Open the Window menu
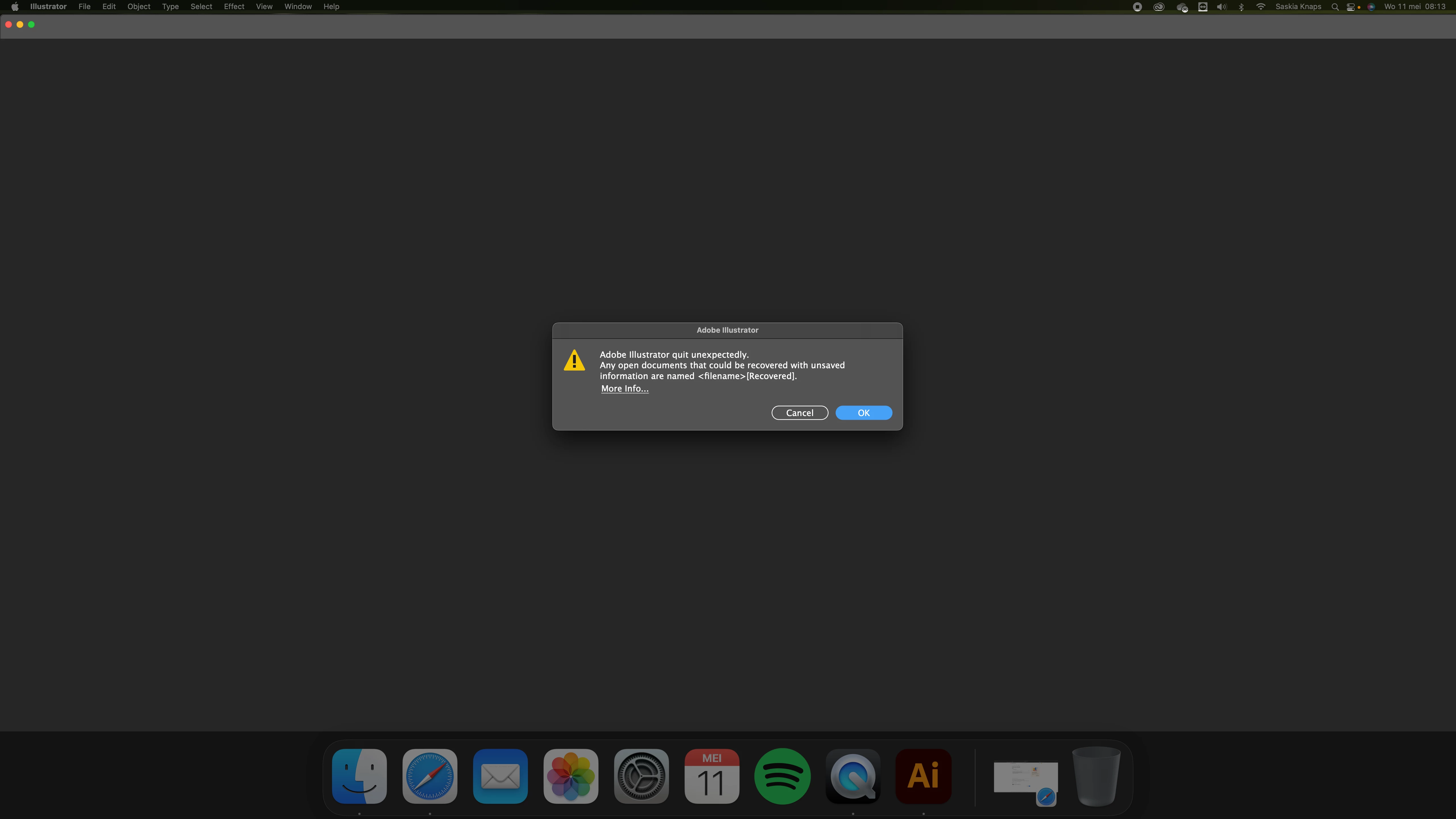Viewport: 1456px width, 819px height. pyautogui.click(x=297, y=7)
